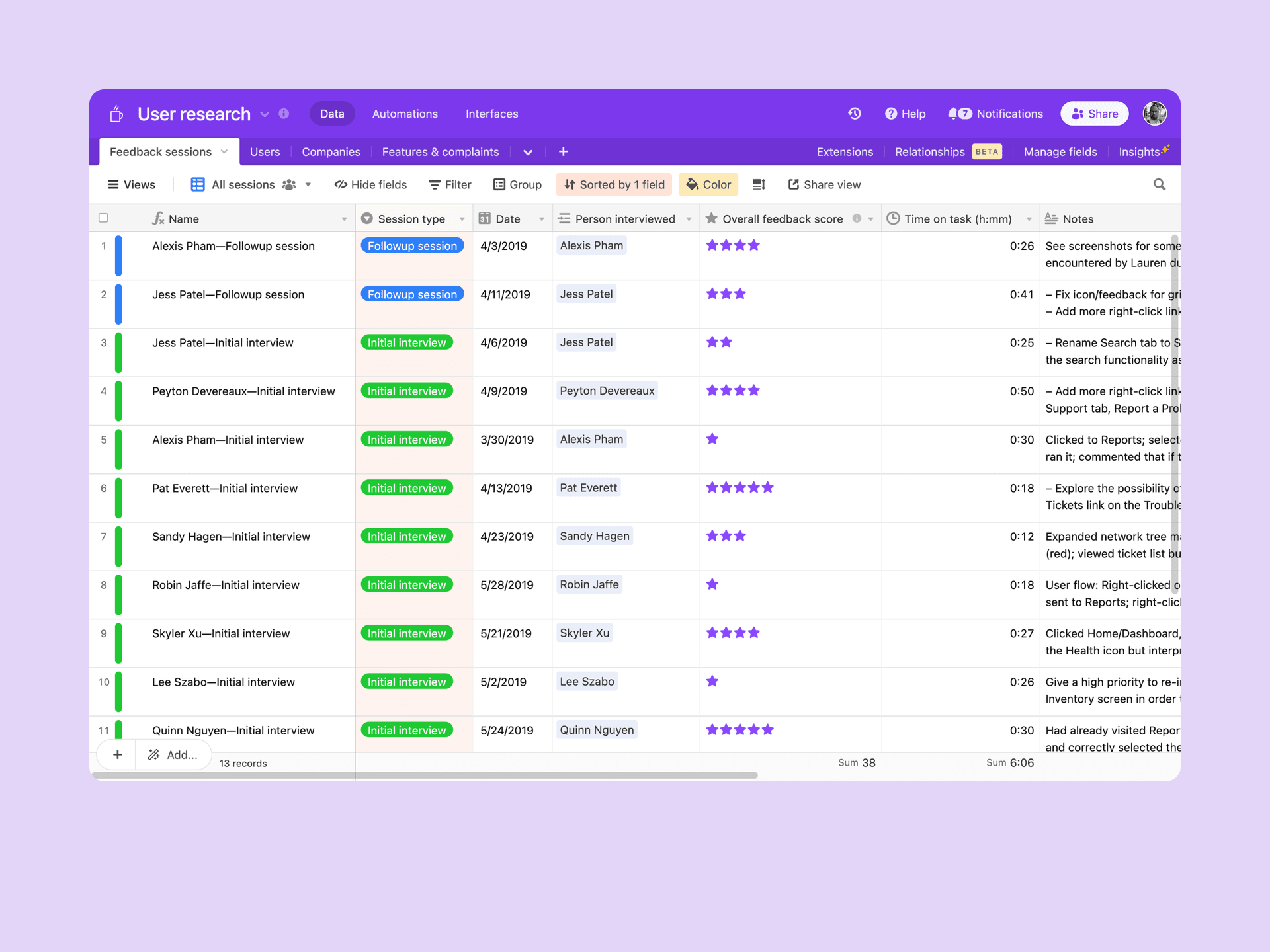Click the plus icon to add a table
The image size is (1270, 952).
(x=564, y=152)
